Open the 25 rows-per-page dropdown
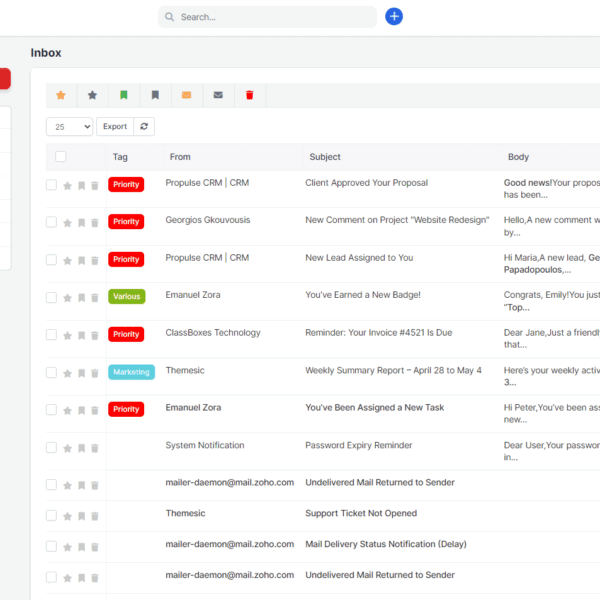The width and height of the screenshot is (600, 600). pos(69,126)
